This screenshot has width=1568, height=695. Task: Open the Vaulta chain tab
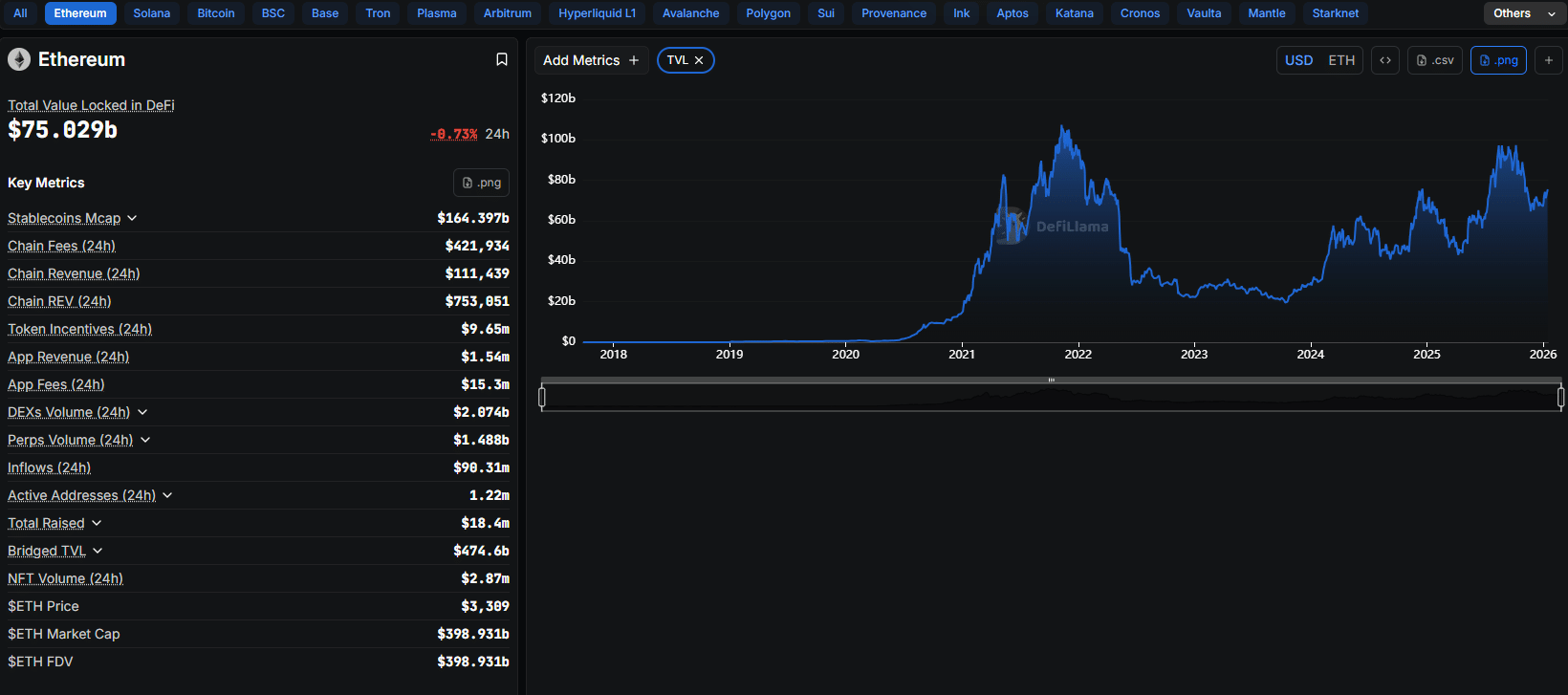point(1205,13)
